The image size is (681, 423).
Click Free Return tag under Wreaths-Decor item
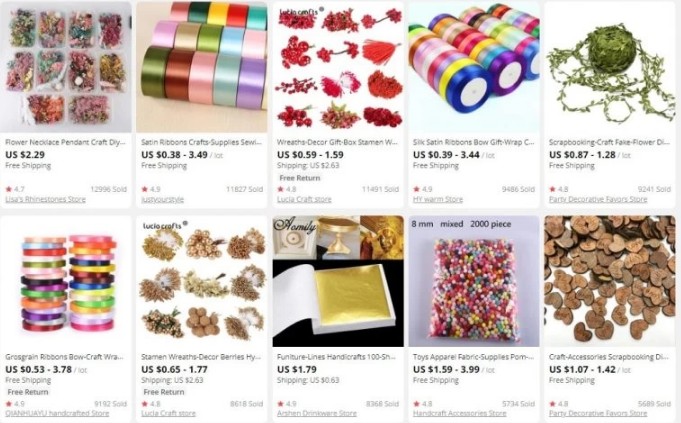[x=300, y=178]
